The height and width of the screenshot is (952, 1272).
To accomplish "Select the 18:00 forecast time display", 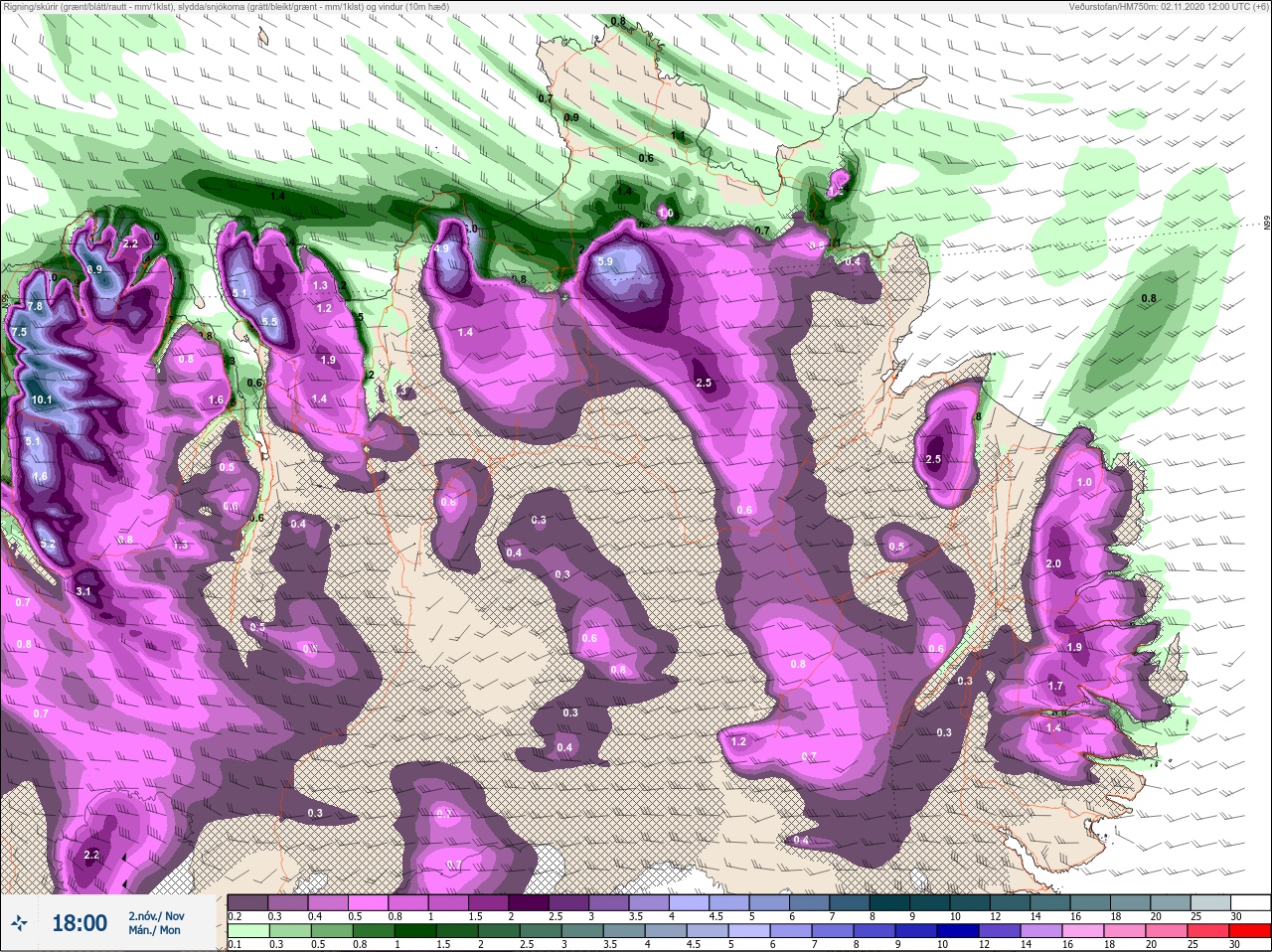I will (x=79, y=923).
